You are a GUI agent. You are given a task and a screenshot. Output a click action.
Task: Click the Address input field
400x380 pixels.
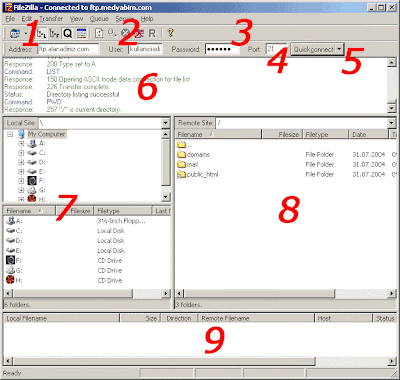coord(68,49)
